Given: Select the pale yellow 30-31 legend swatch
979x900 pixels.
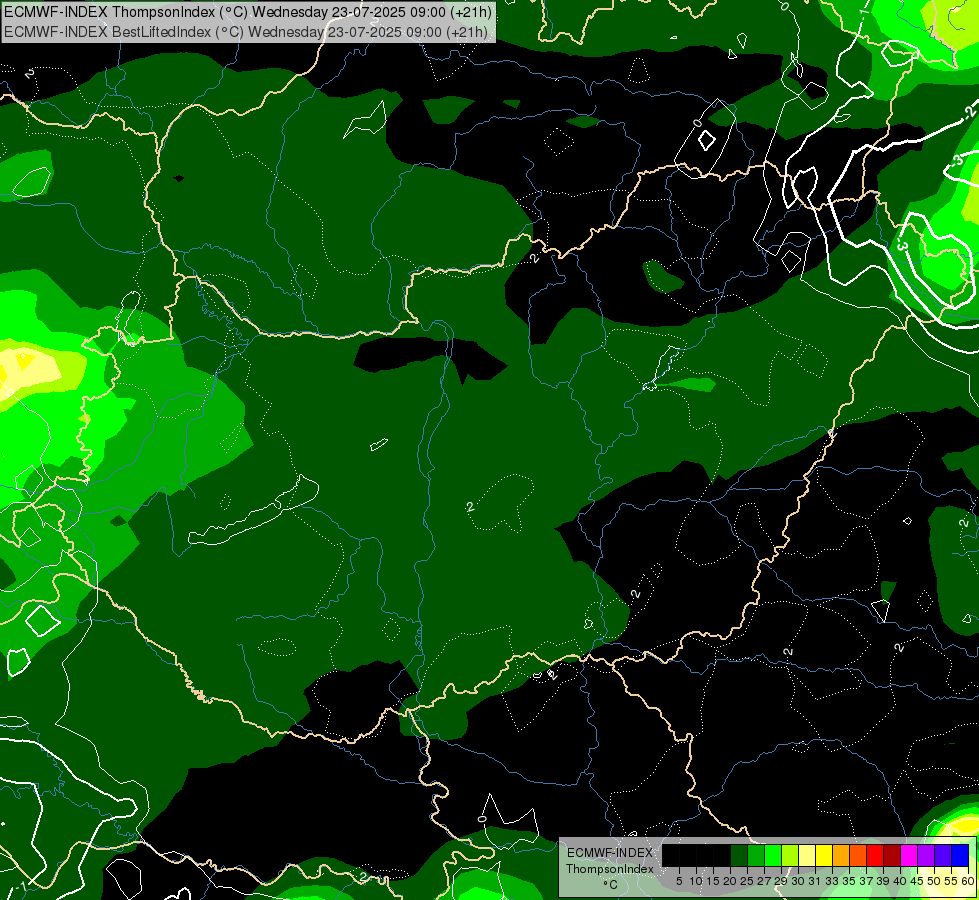Looking at the screenshot, I should [807, 855].
